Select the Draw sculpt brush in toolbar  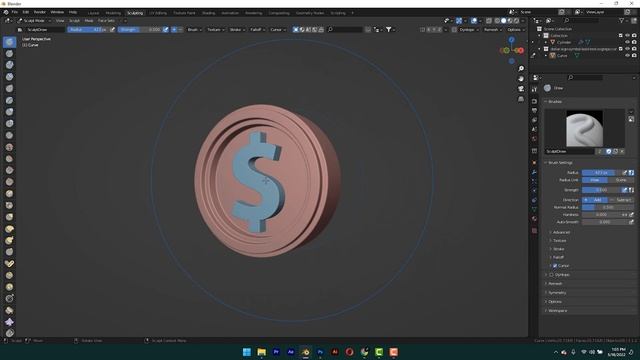pyautogui.click(x=9, y=42)
